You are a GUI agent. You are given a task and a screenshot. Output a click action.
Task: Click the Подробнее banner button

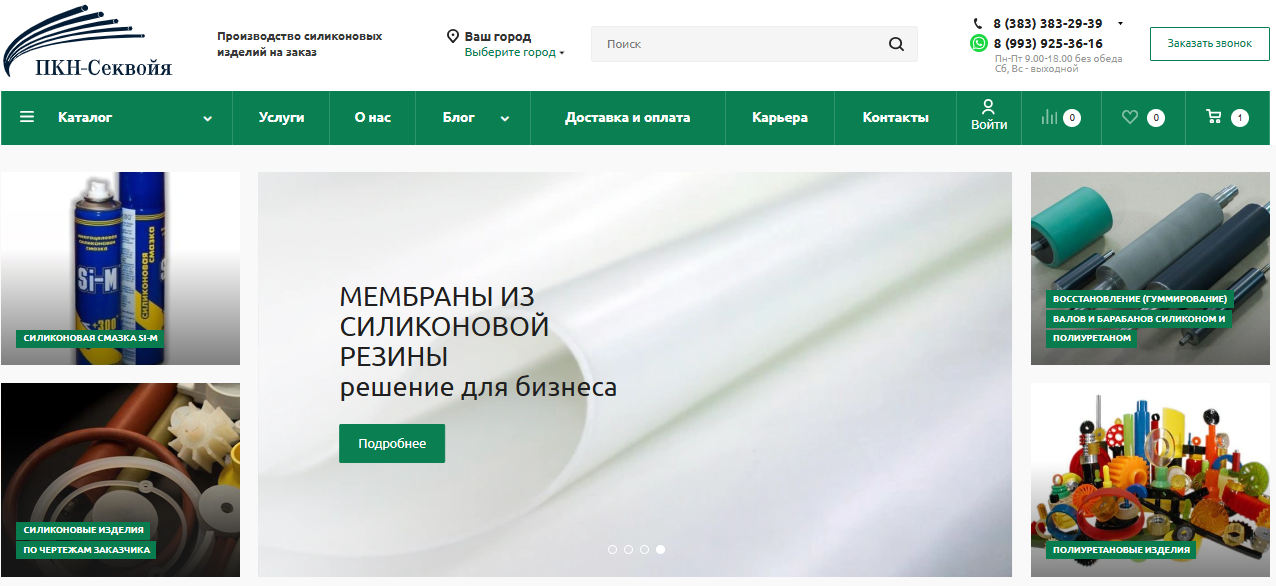pos(391,443)
